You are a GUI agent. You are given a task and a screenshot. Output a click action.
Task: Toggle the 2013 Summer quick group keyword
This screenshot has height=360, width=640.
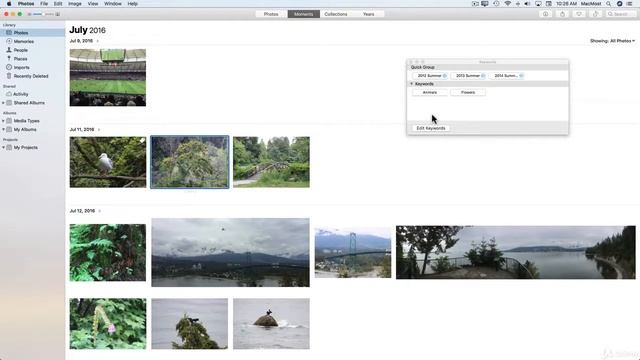[x=468, y=76]
